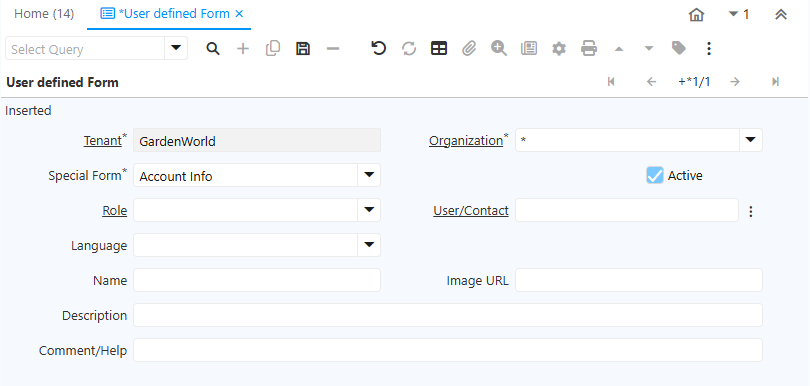
Task: Open toolbar overflow three-dots menu
Action: click(709, 49)
